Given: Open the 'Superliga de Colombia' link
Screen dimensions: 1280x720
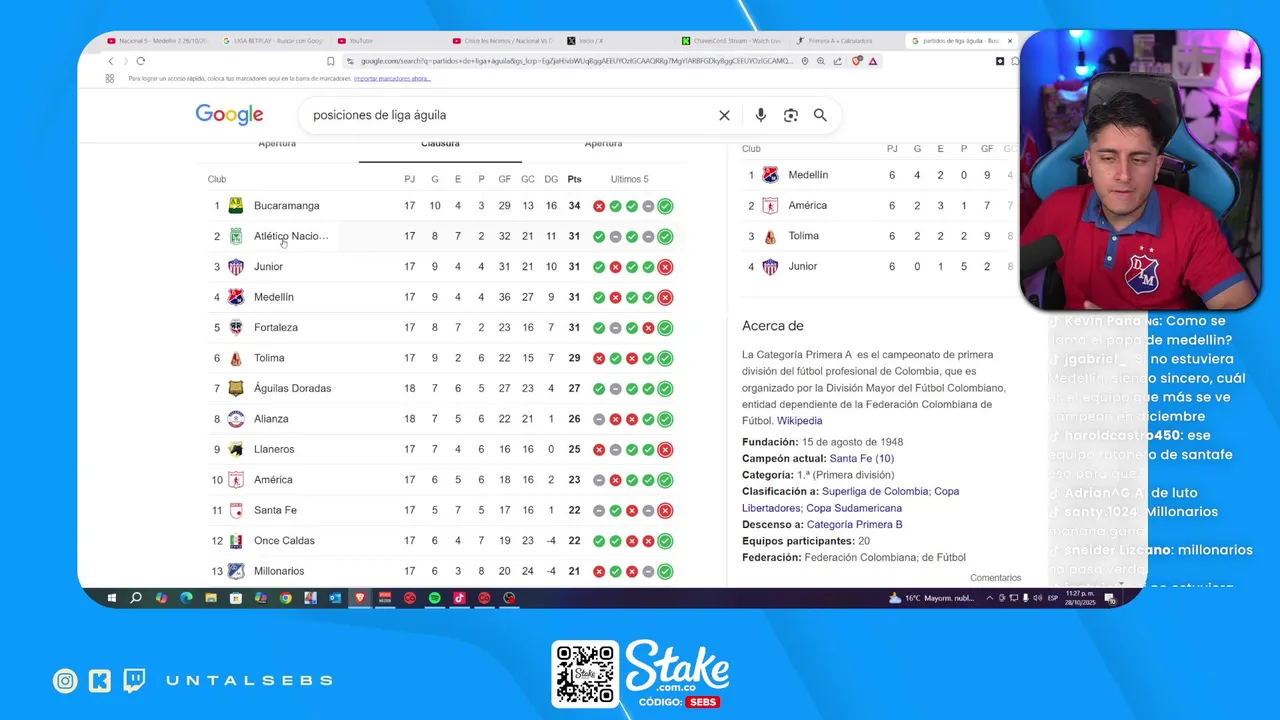Looking at the screenshot, I should coord(877,491).
